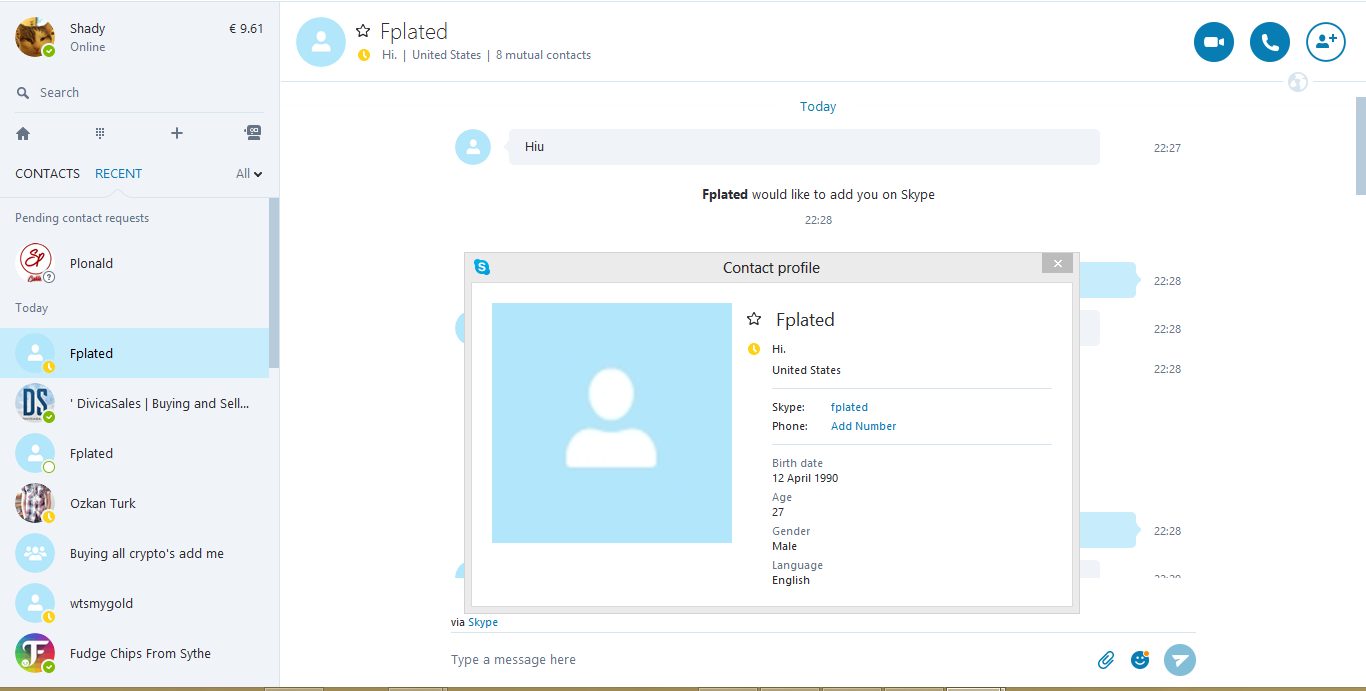Switch to the RECENT tab
The image size is (1366, 691).
point(118,174)
